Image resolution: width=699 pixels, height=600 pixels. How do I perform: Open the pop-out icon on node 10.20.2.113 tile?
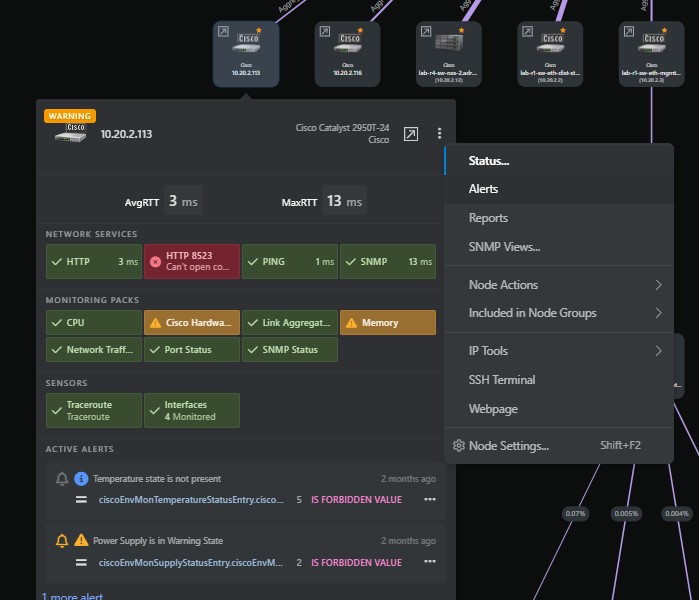pos(223,31)
